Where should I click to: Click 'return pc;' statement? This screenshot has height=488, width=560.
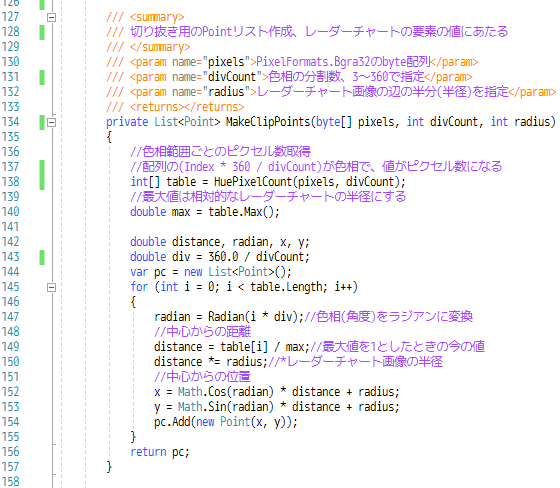[160, 452]
